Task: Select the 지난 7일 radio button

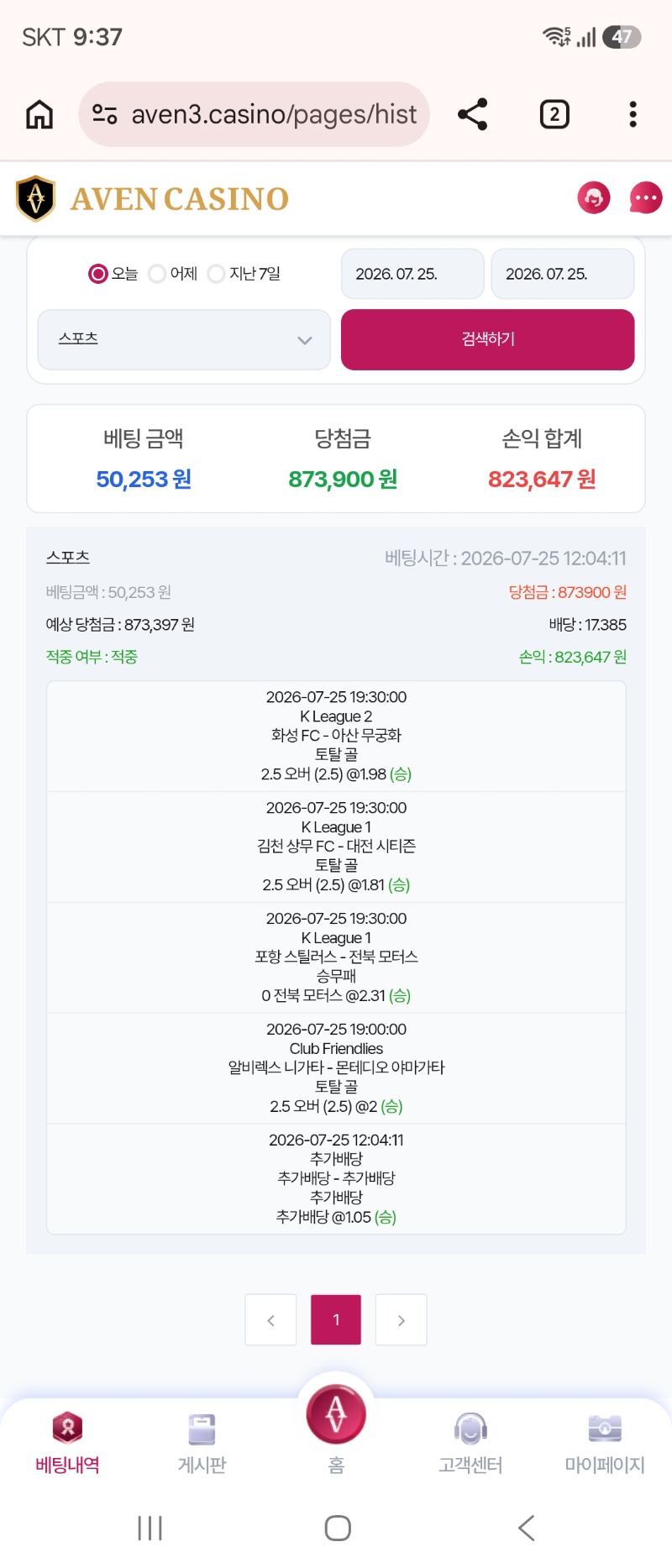Action: coord(216,274)
